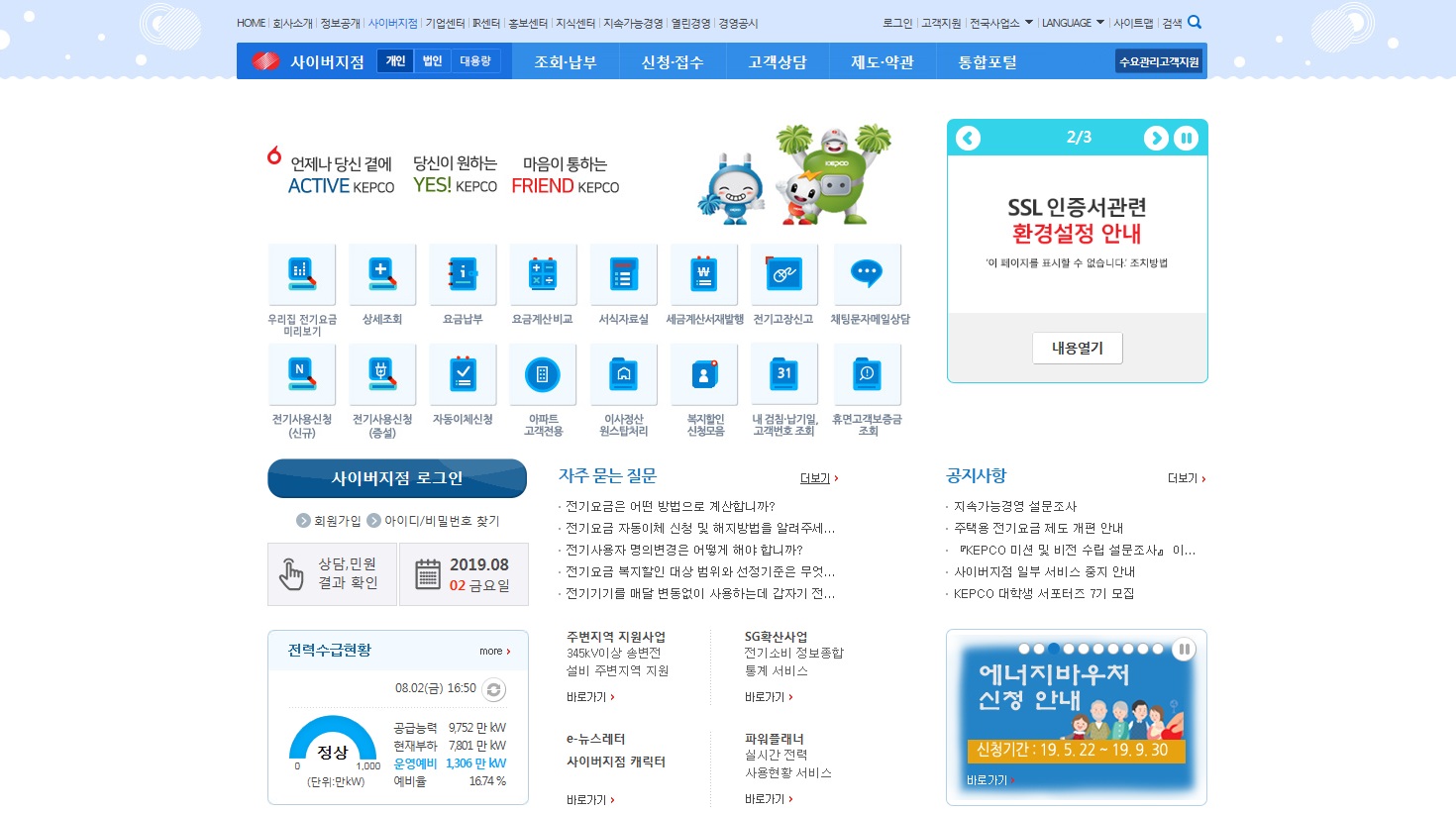
Task: Select the 대용량 customer type toggle
Action: 475,61
